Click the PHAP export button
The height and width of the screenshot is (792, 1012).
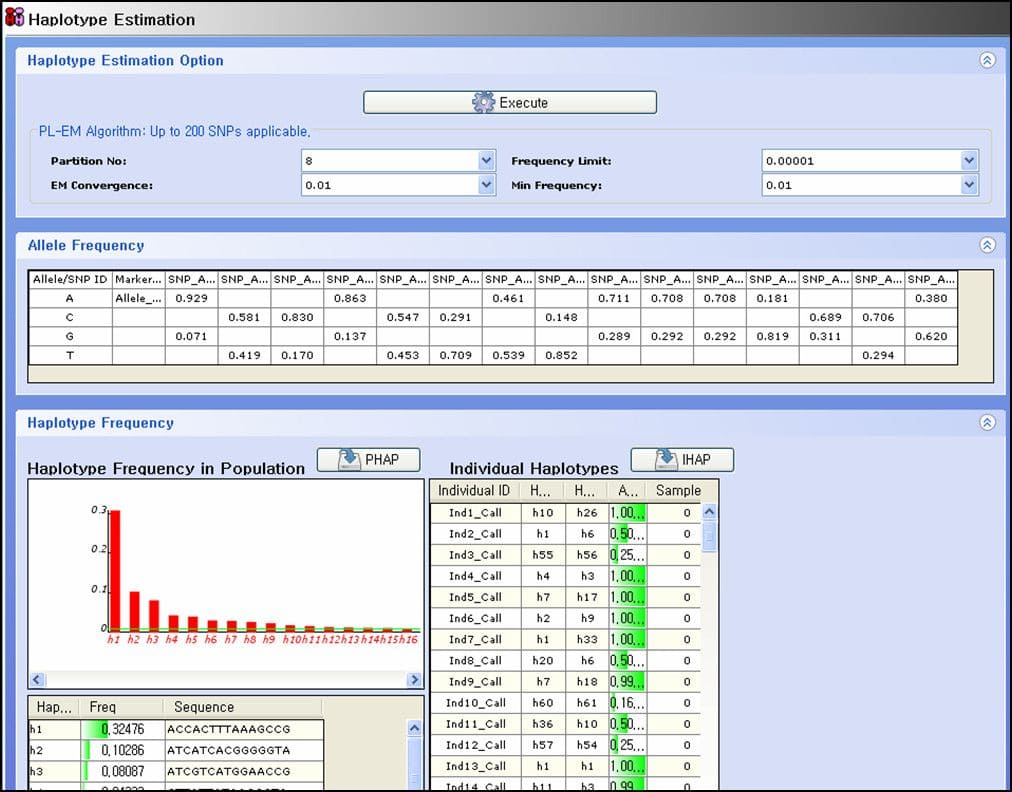[x=368, y=460]
